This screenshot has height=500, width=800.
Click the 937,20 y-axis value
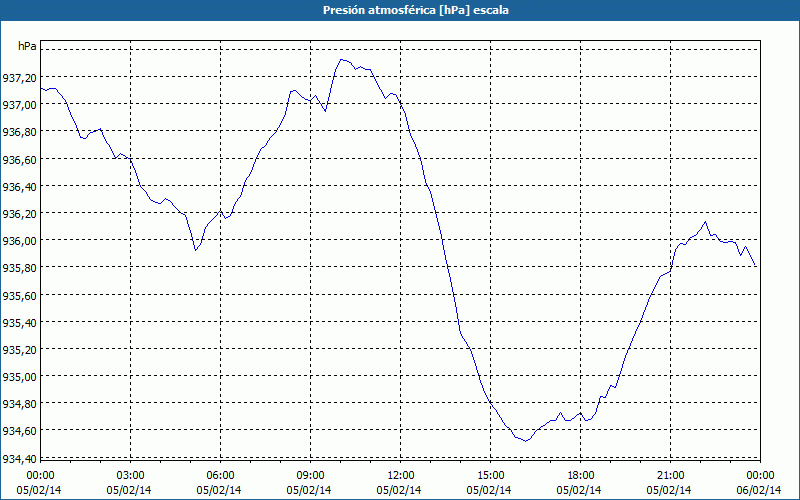19,78
